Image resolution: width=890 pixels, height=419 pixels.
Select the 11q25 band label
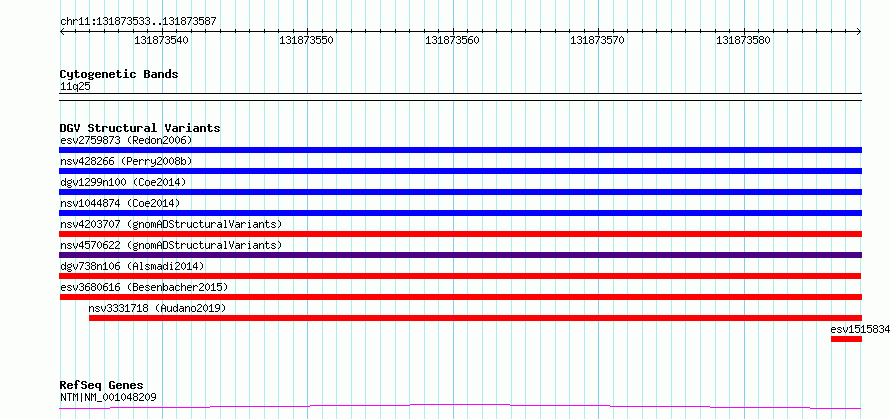(x=75, y=87)
